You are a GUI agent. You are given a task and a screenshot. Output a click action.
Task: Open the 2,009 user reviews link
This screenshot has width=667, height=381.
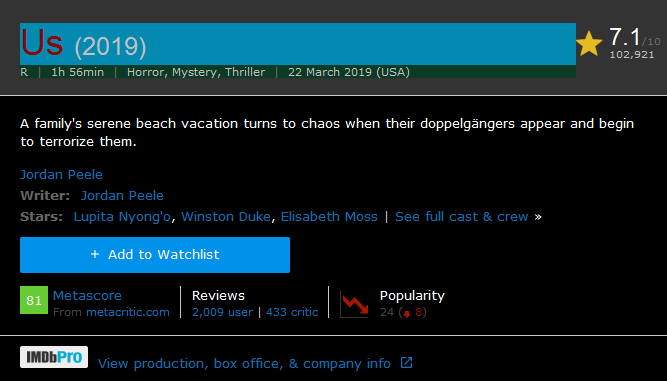[x=222, y=313]
